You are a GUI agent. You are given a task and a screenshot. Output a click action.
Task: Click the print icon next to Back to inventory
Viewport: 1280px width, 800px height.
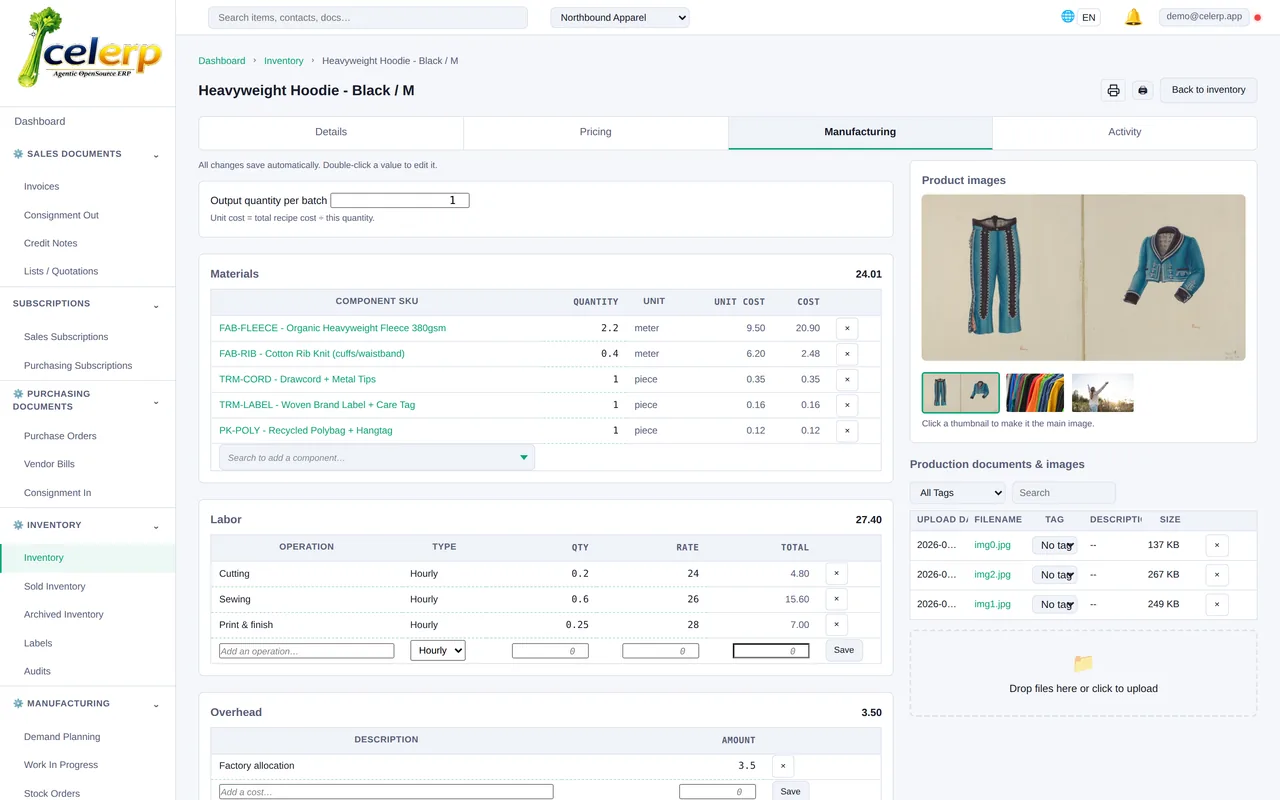click(x=1113, y=90)
